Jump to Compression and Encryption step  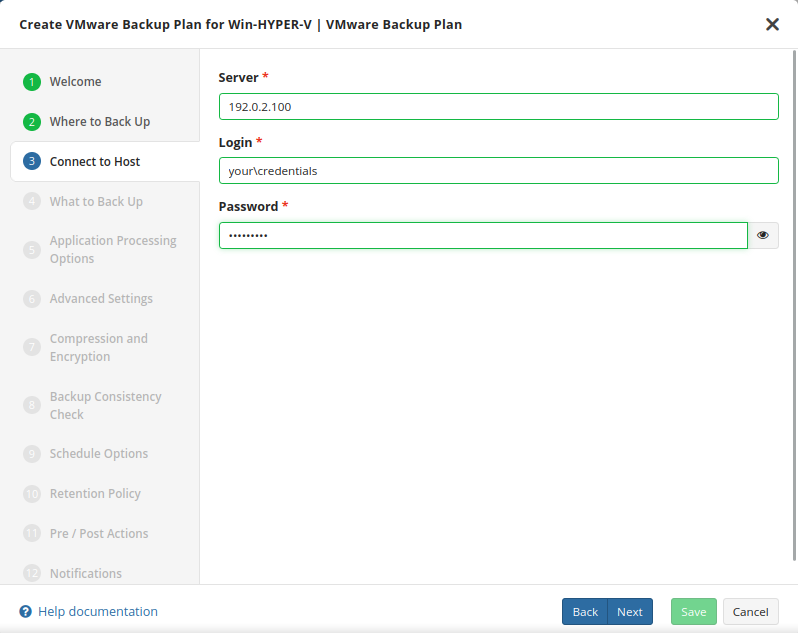[98, 348]
